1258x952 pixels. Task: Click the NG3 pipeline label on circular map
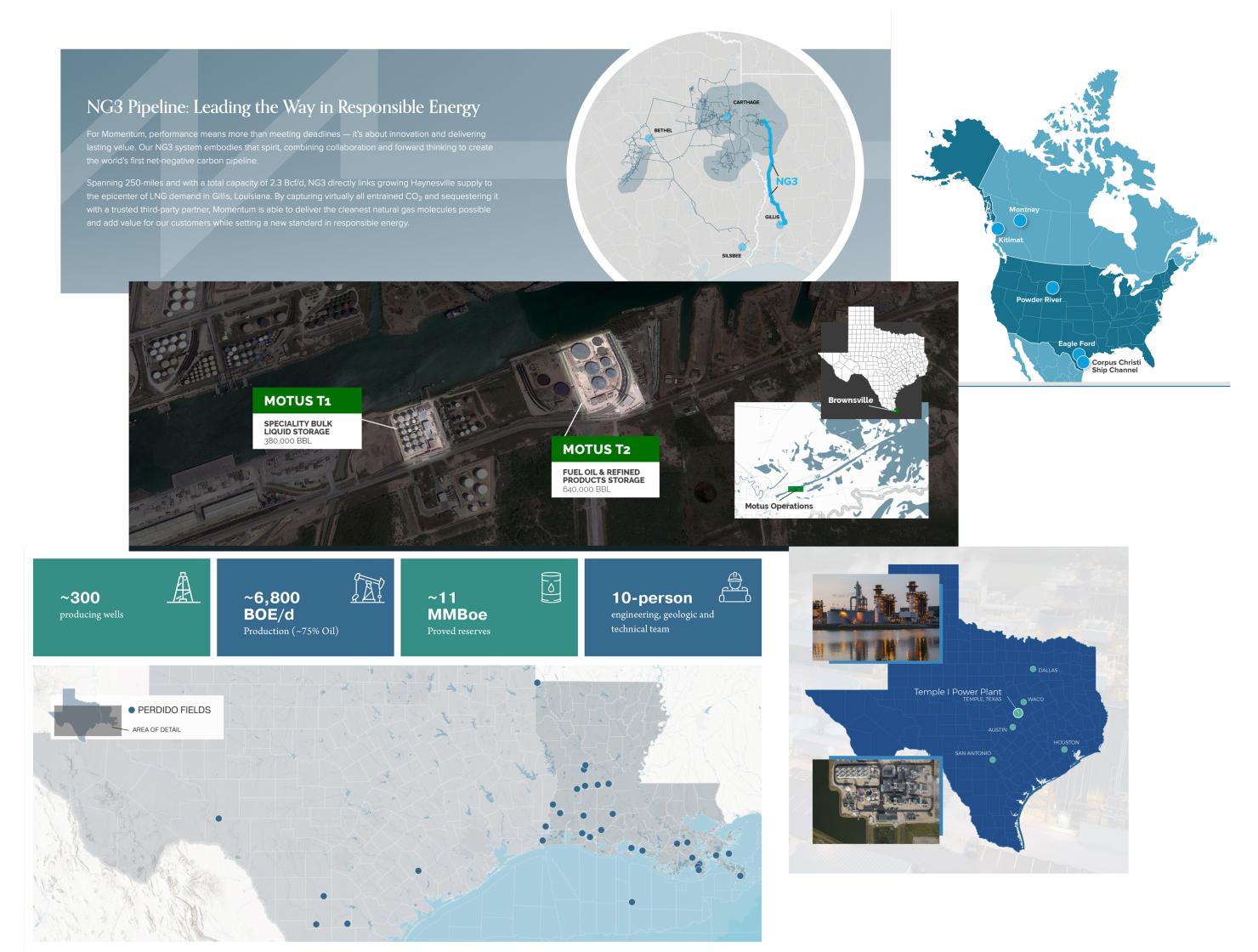pyautogui.click(x=787, y=181)
